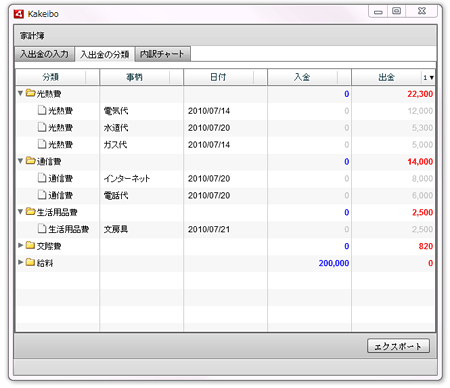Select the 入出金の分類 tab

pyautogui.click(x=105, y=54)
